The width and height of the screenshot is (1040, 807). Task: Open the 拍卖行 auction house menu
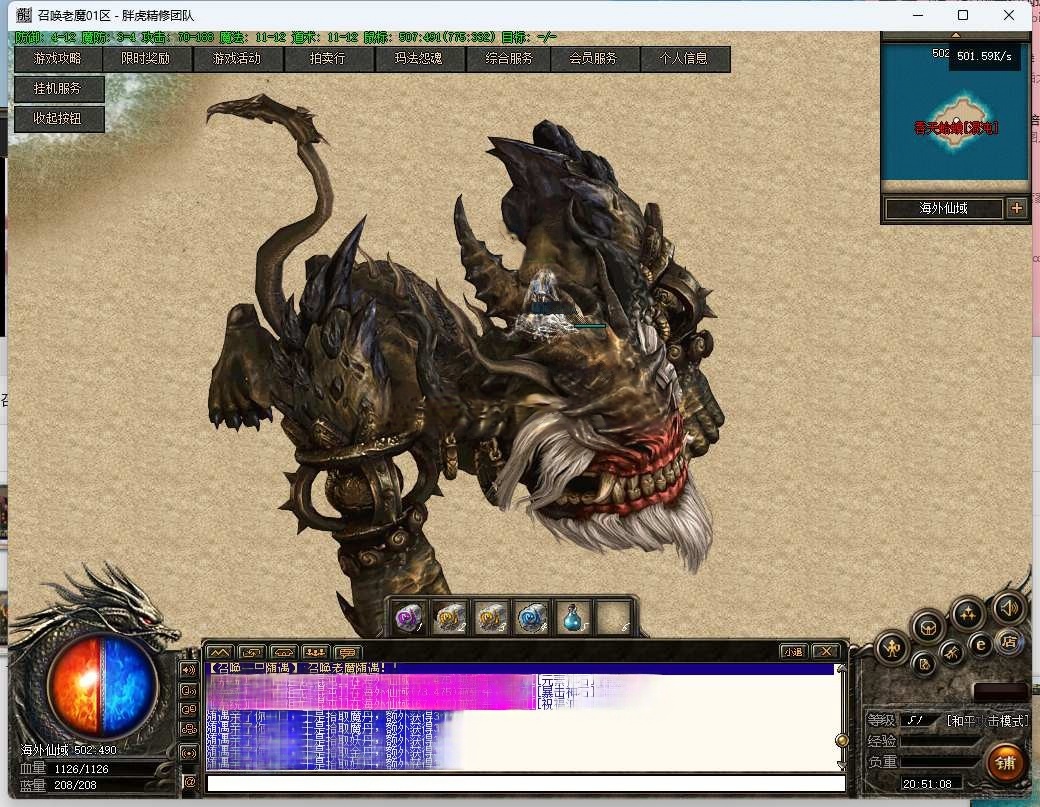tap(328, 58)
